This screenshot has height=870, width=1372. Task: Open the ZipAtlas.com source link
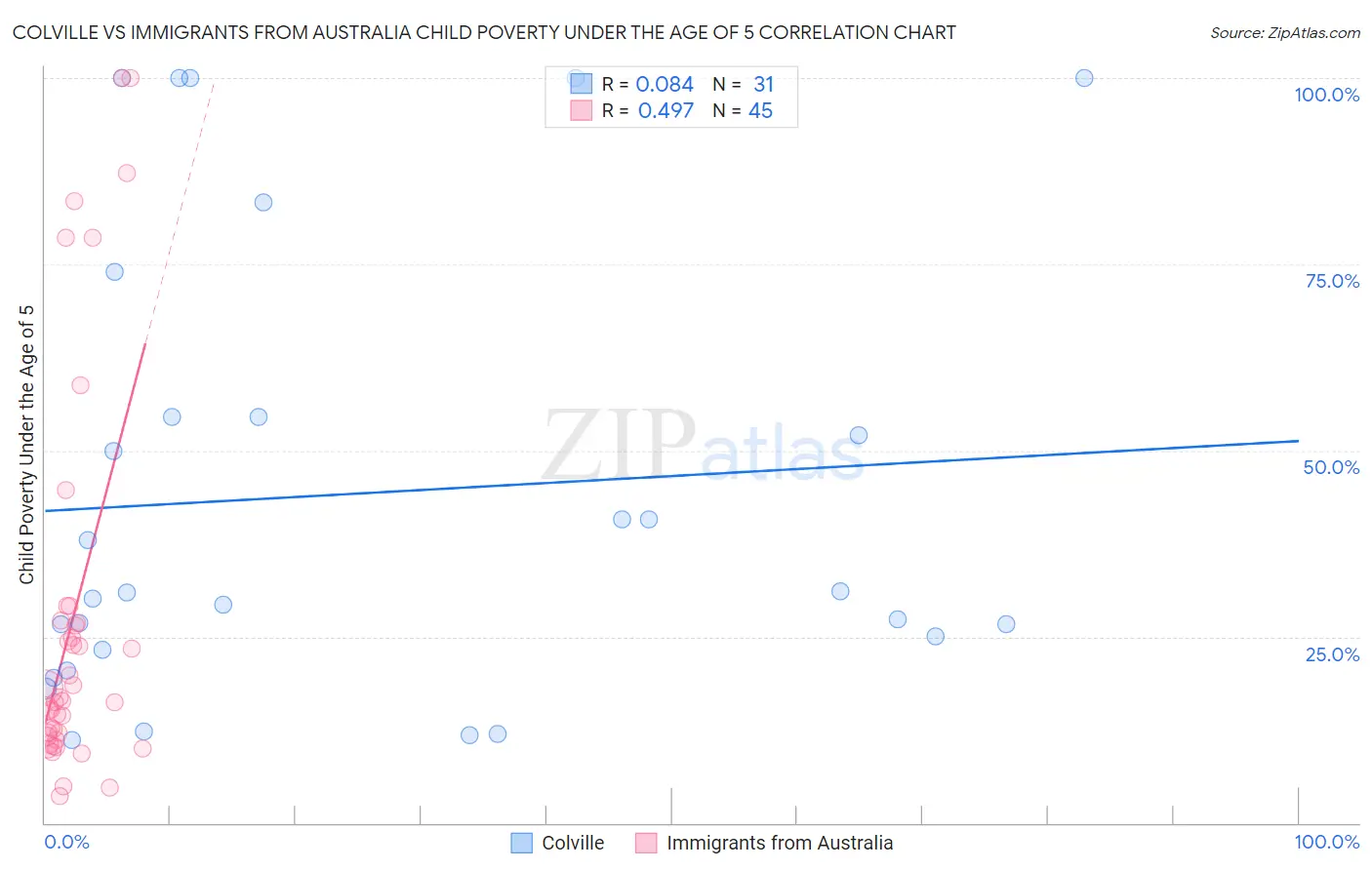pos(1284,33)
